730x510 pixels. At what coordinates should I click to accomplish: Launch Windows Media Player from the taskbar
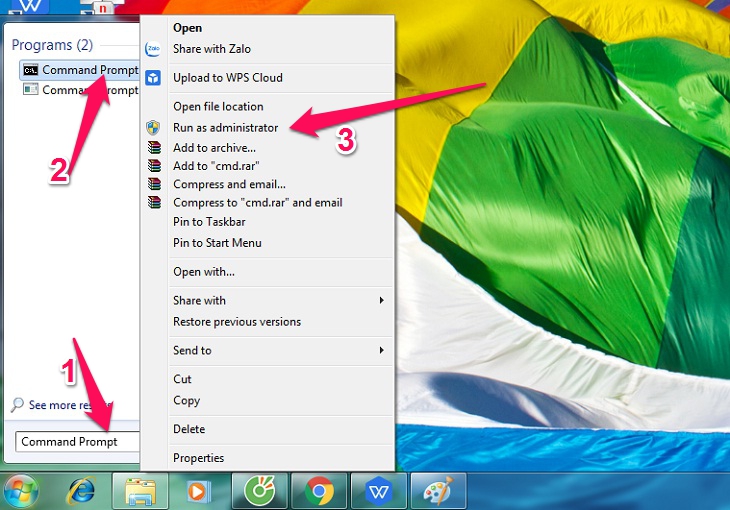[199, 491]
